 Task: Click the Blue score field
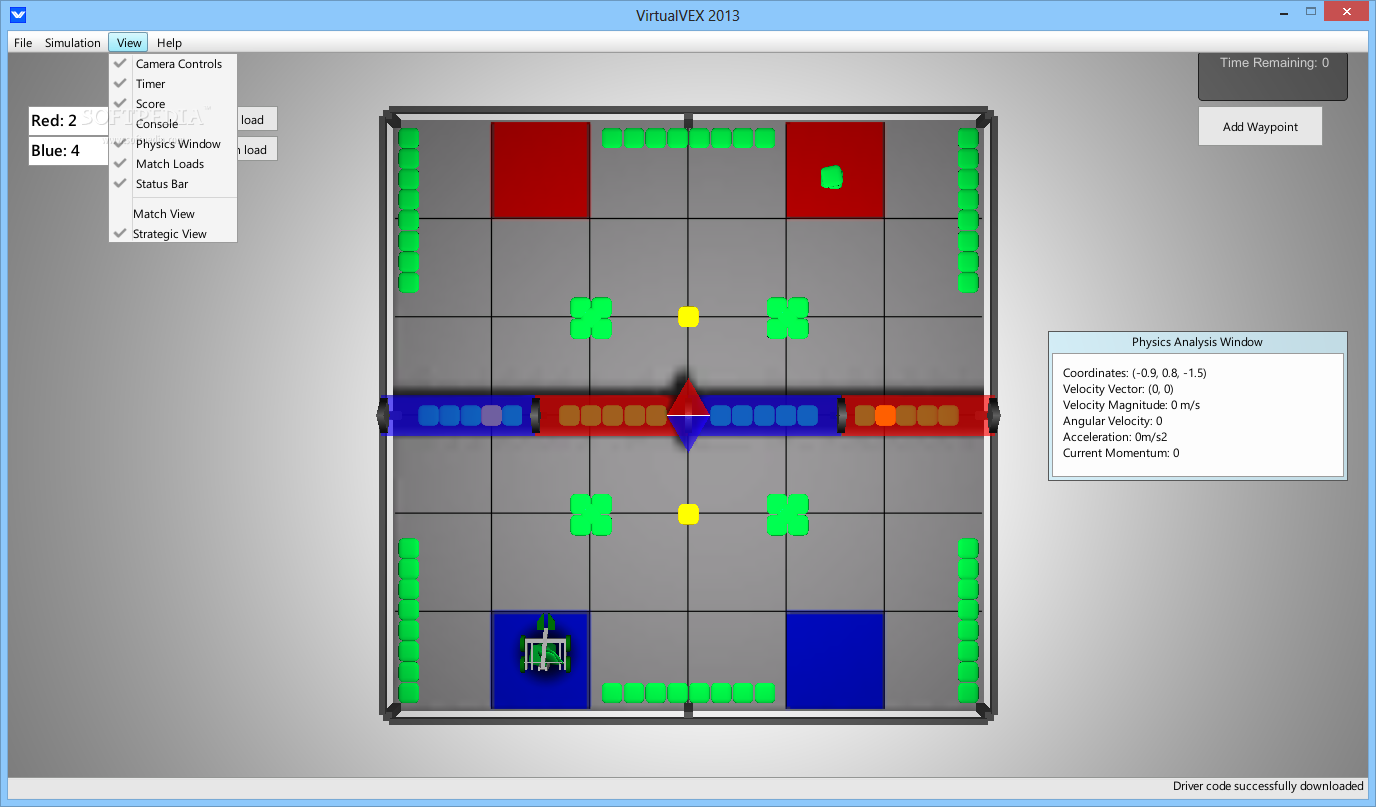coord(68,151)
